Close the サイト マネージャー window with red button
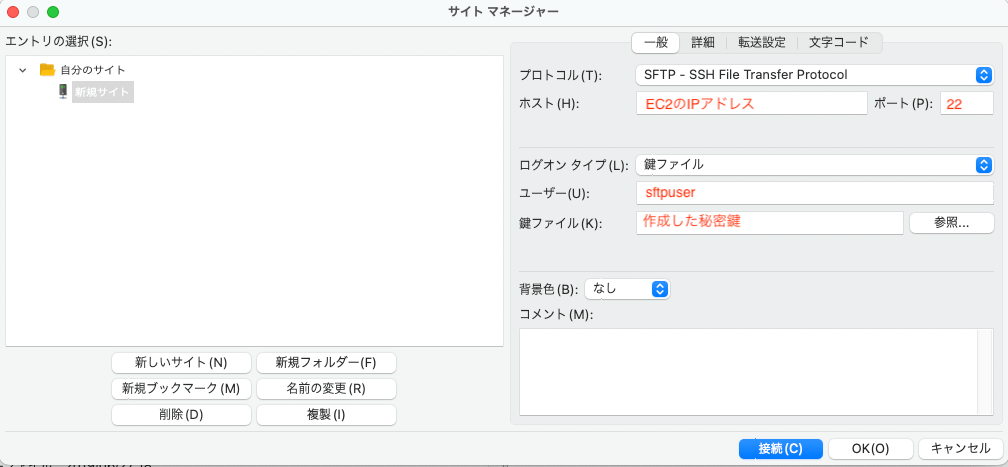Image resolution: width=1008 pixels, height=467 pixels. click(13, 12)
